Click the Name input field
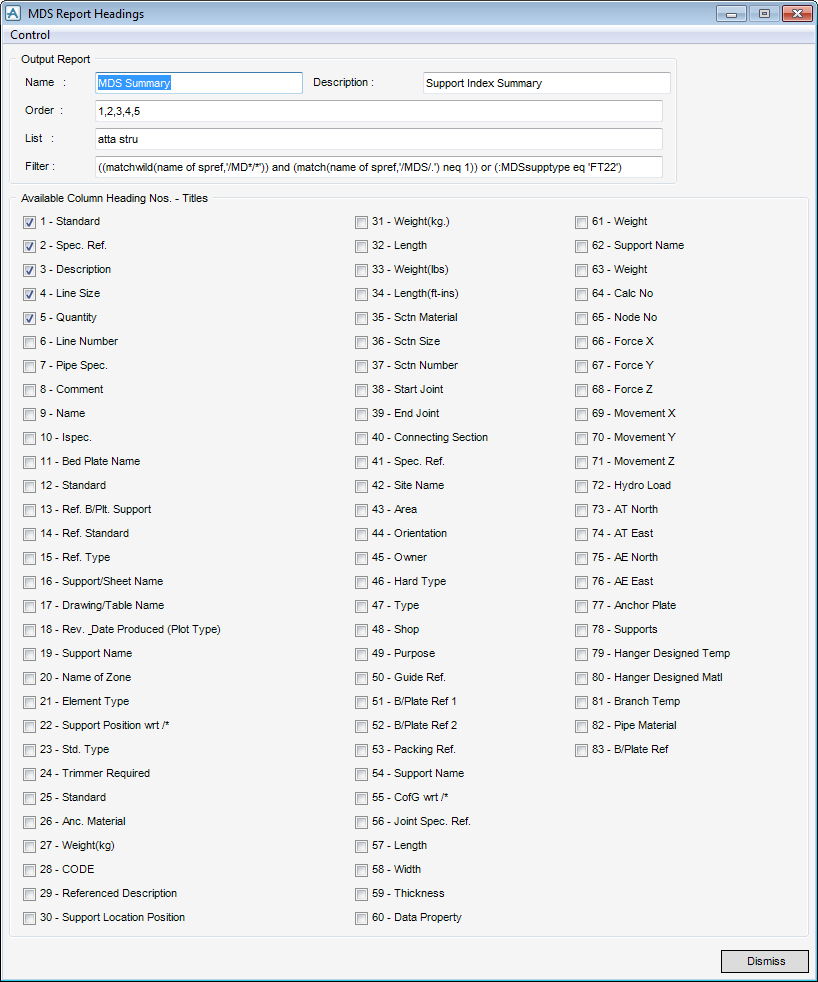 click(x=198, y=83)
